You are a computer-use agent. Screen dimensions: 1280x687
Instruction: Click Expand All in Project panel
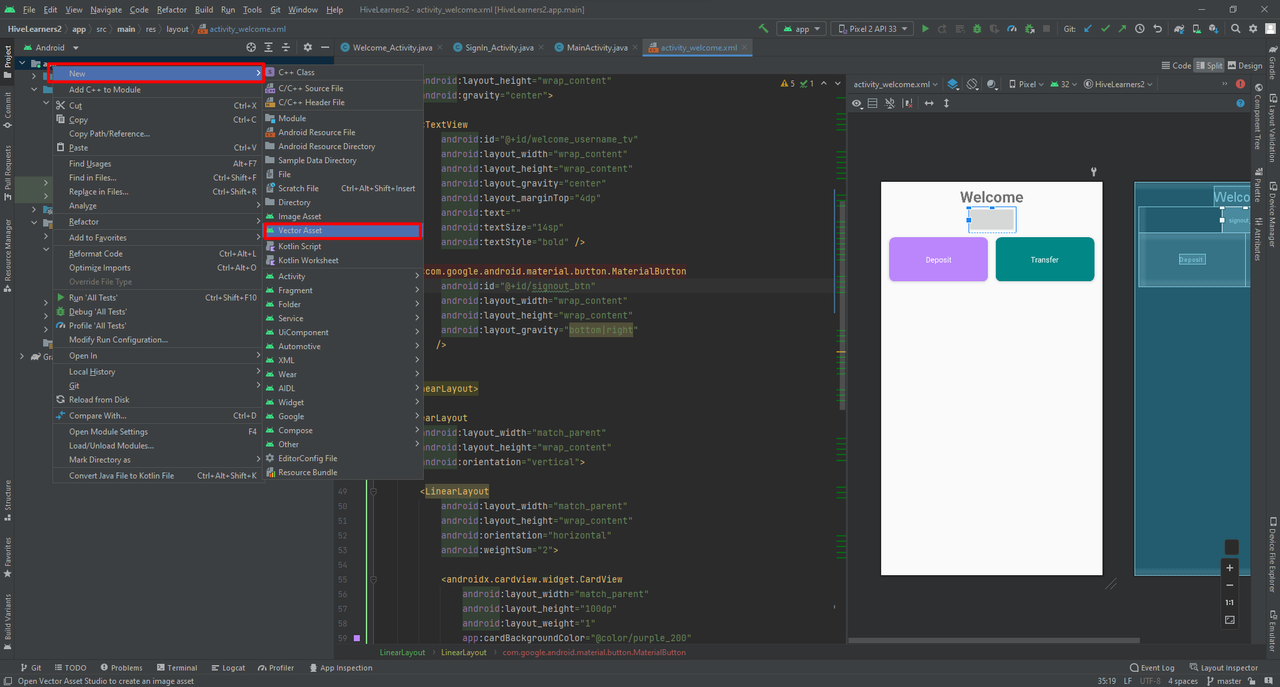tap(269, 47)
